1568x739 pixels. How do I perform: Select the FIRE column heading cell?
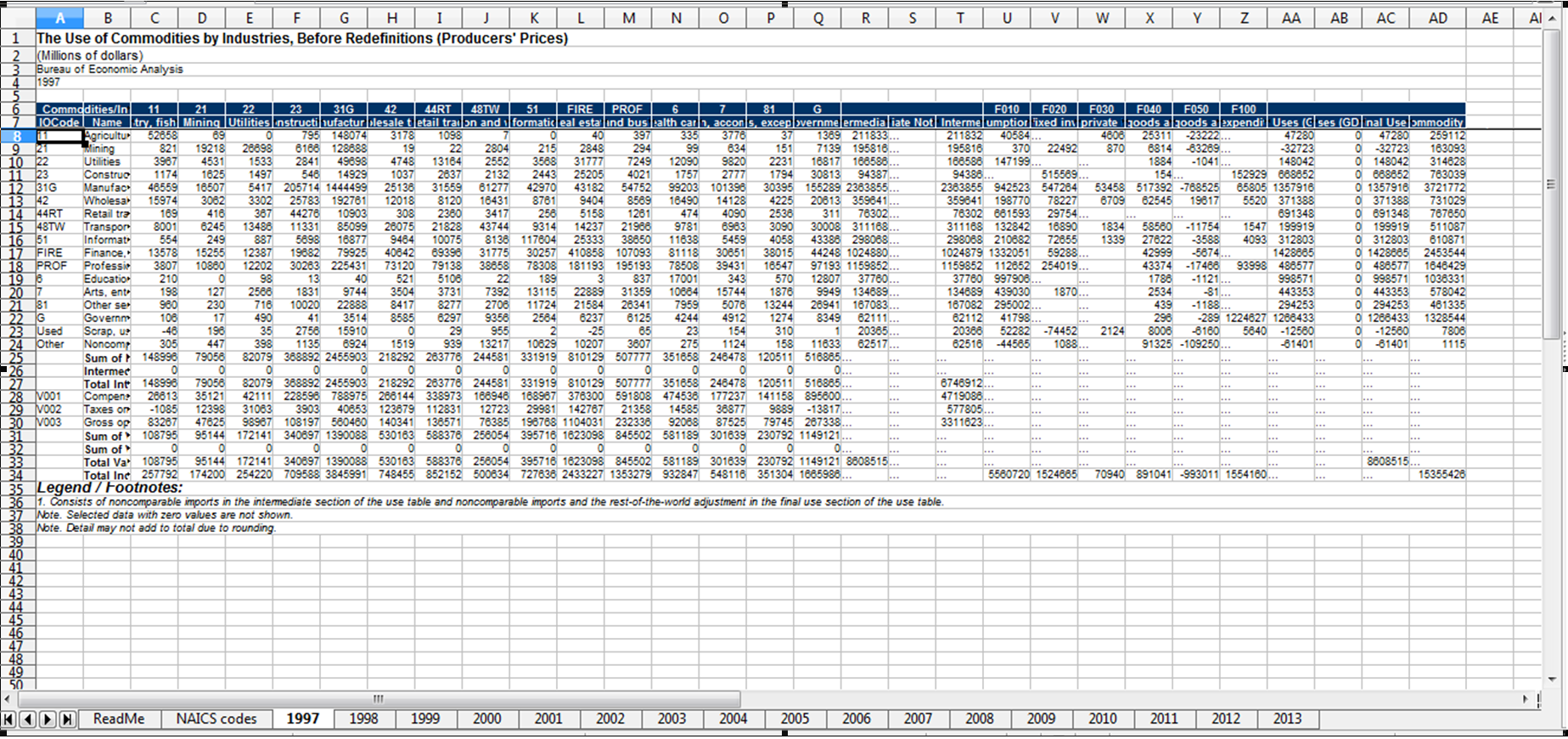click(x=580, y=109)
